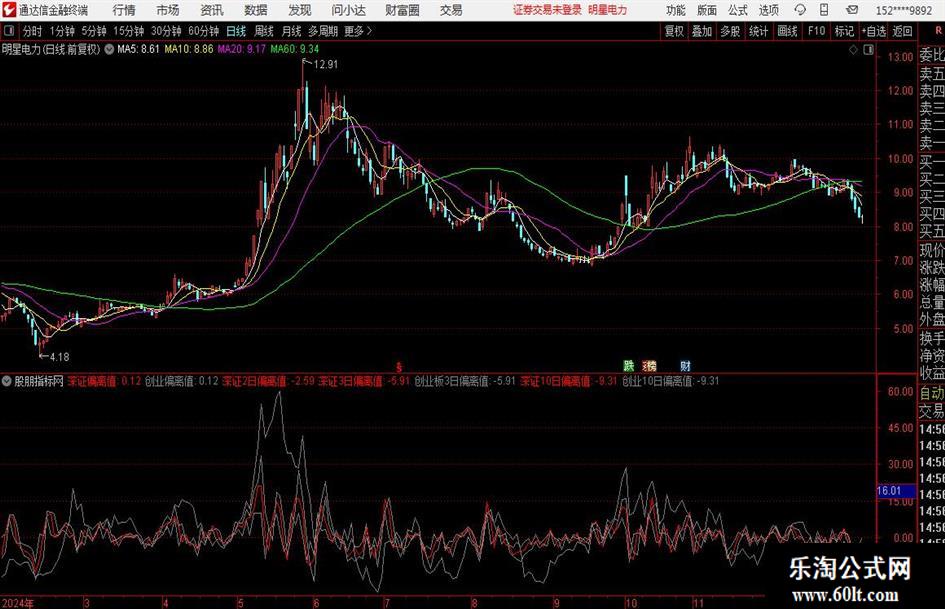Image resolution: width=945 pixels, height=609 pixels.
Task: Click the 标记 mark toolbar button
Action: pos(844,31)
